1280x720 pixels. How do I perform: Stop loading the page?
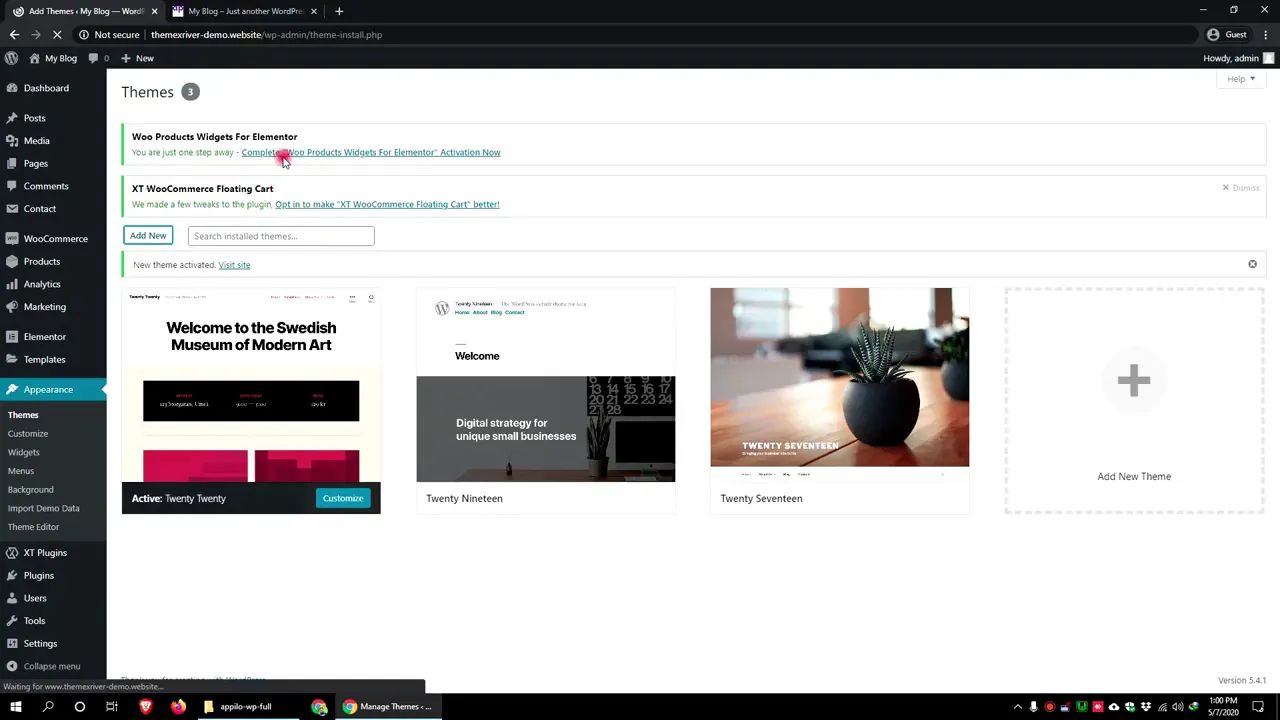coord(57,35)
